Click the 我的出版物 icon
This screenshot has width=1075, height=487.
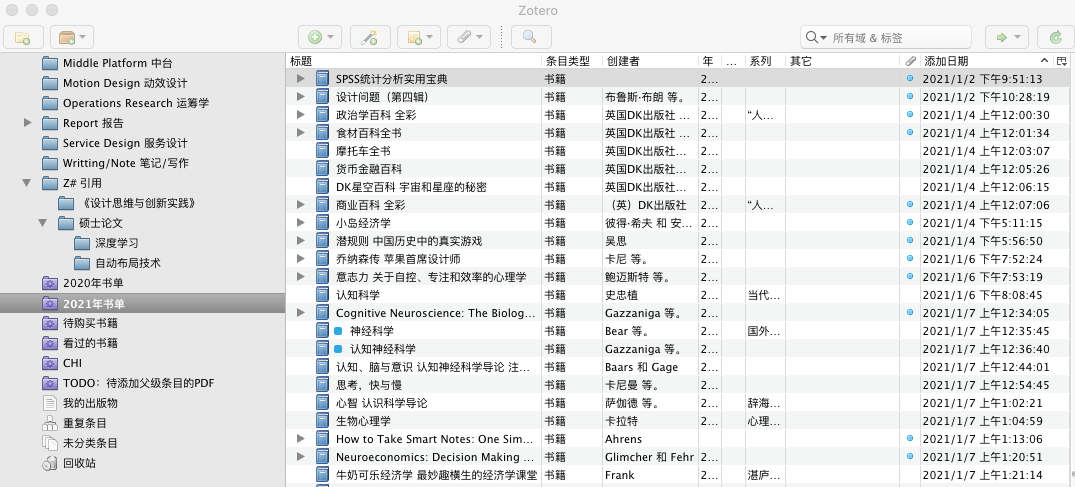49,403
